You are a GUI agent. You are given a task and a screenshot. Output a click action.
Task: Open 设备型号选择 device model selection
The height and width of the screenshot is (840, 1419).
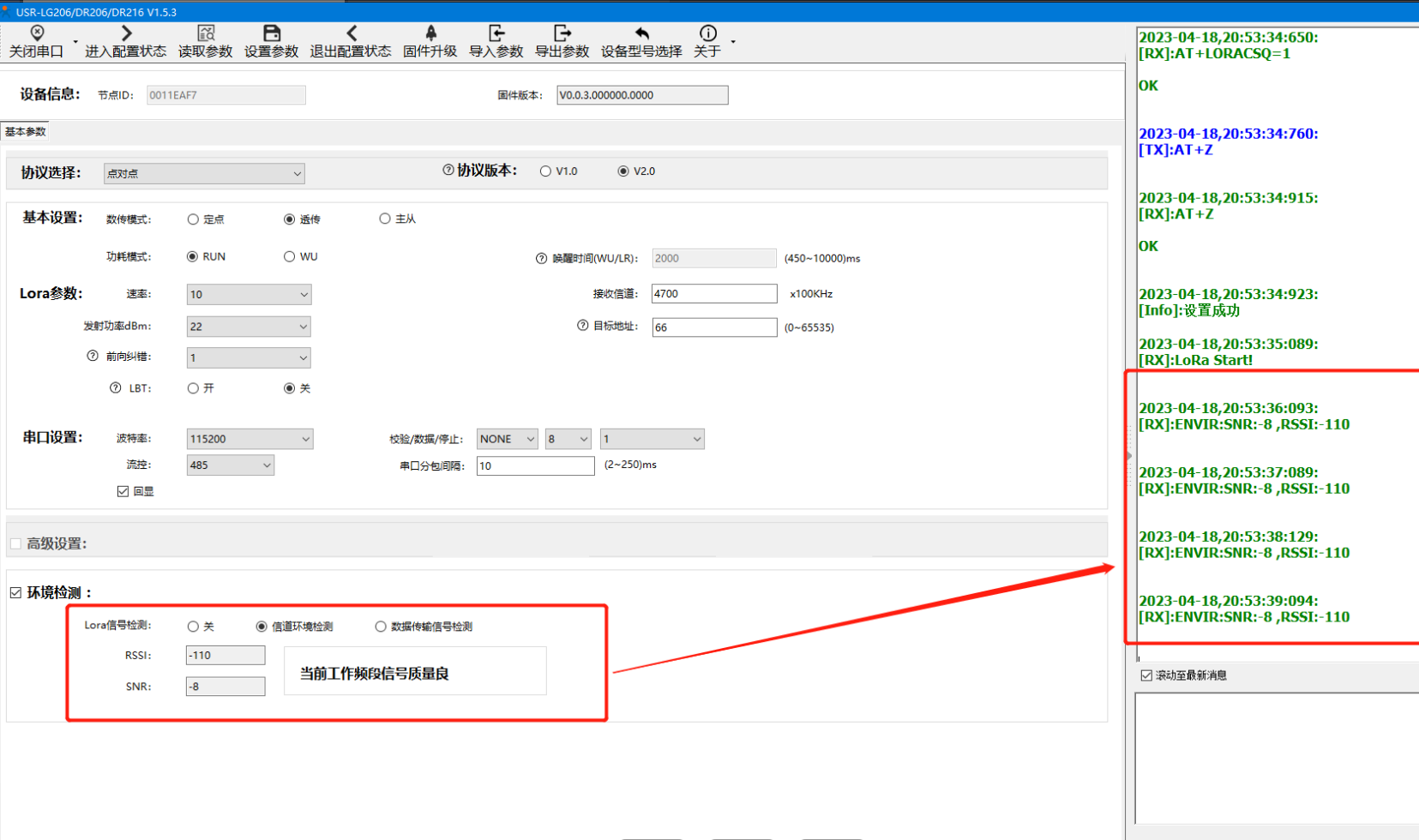click(x=641, y=33)
